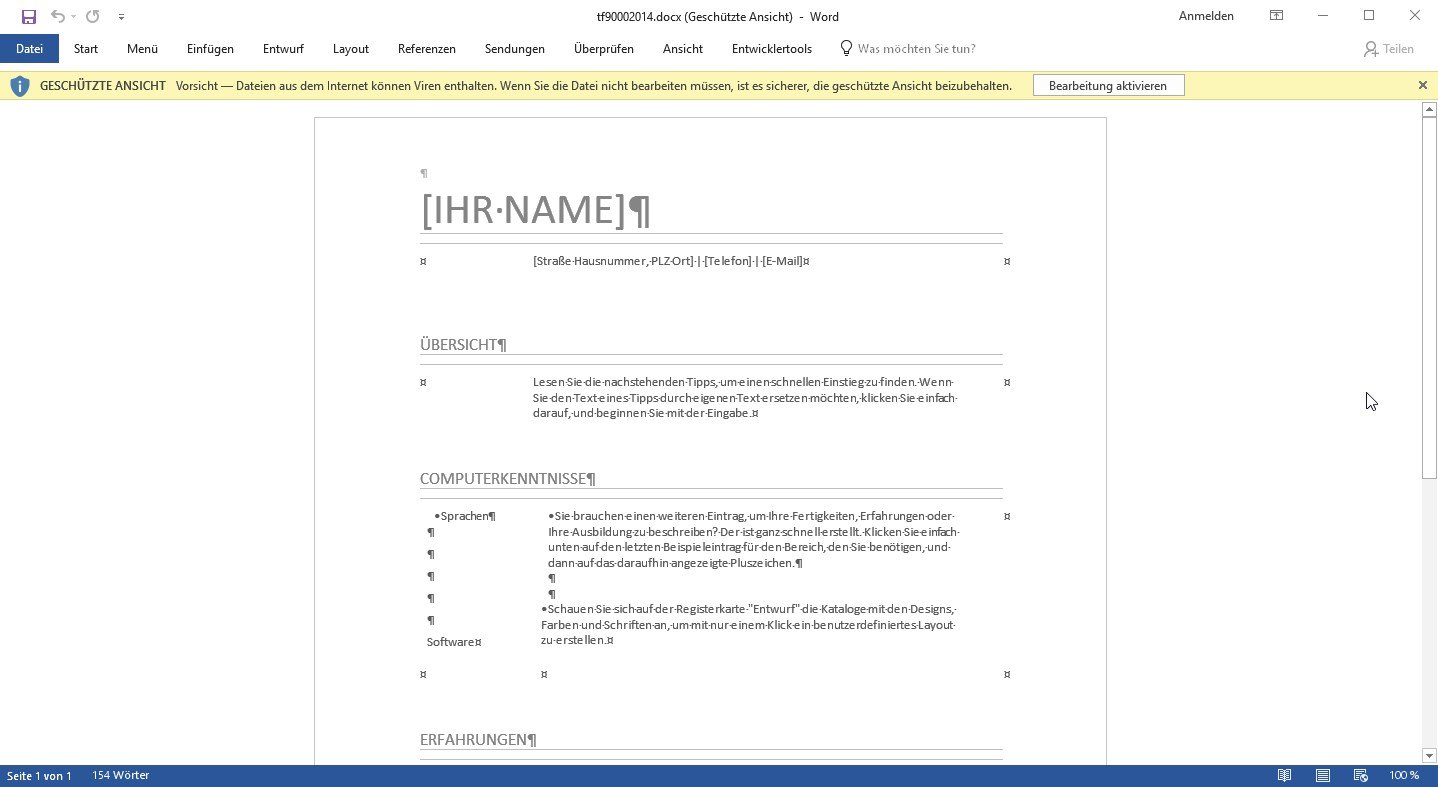1438x787 pixels.
Task: Click the ERFAHRUNGEN heading
Action: 478,740
